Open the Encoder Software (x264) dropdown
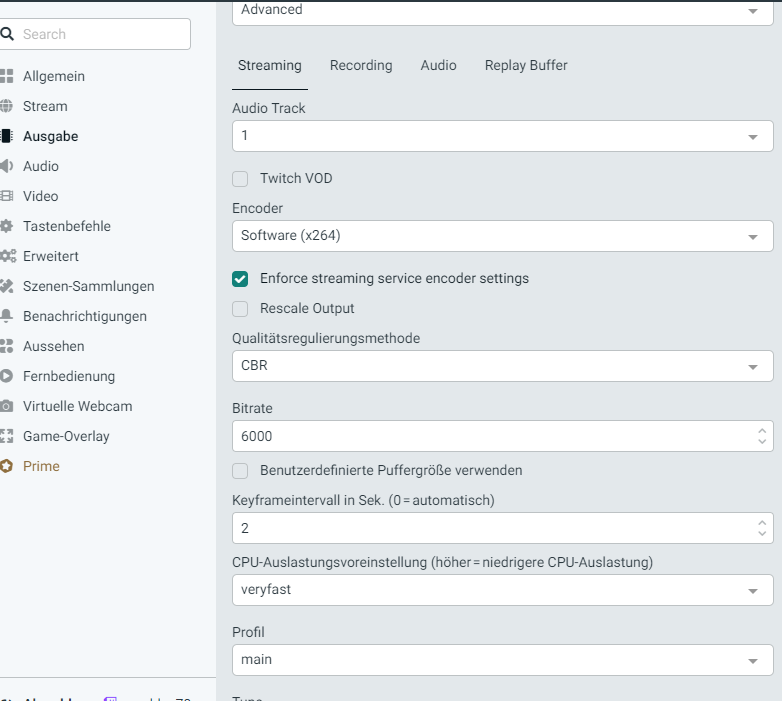Screen dimensions: 782x701 coord(502,236)
